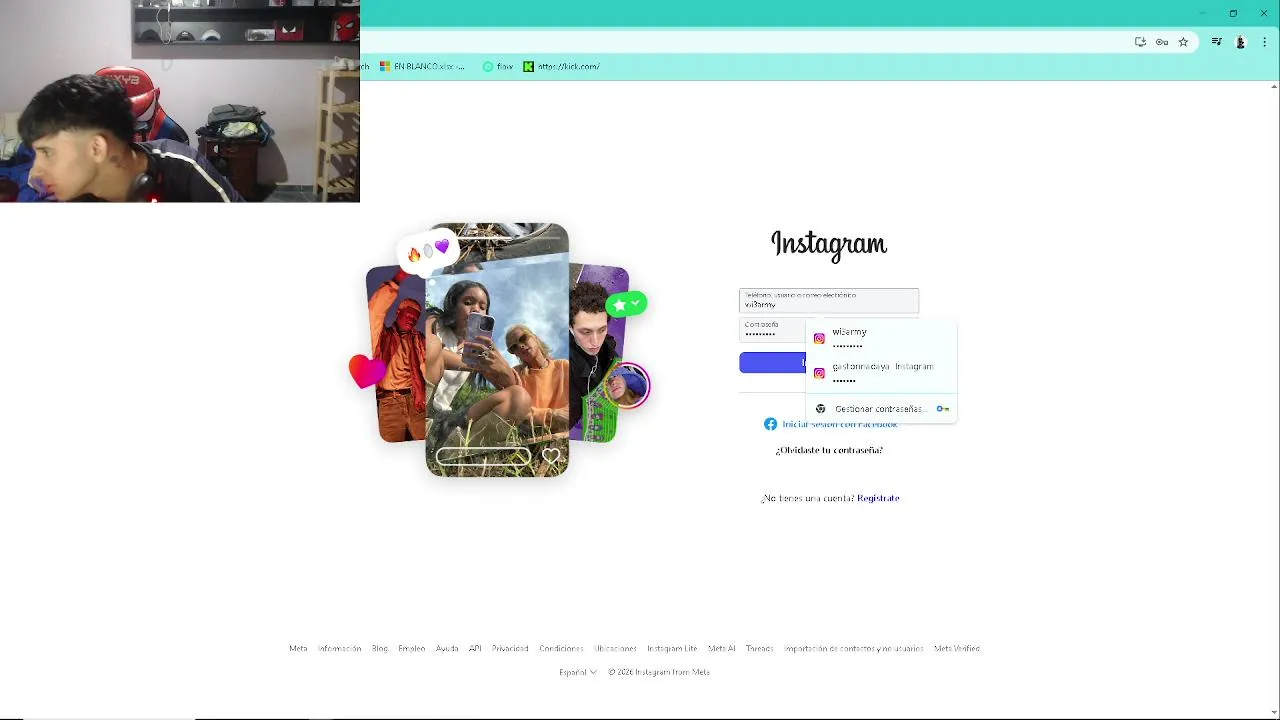Open the saved passwords key icon
Viewport: 1280px width, 720px height.
tap(1162, 42)
